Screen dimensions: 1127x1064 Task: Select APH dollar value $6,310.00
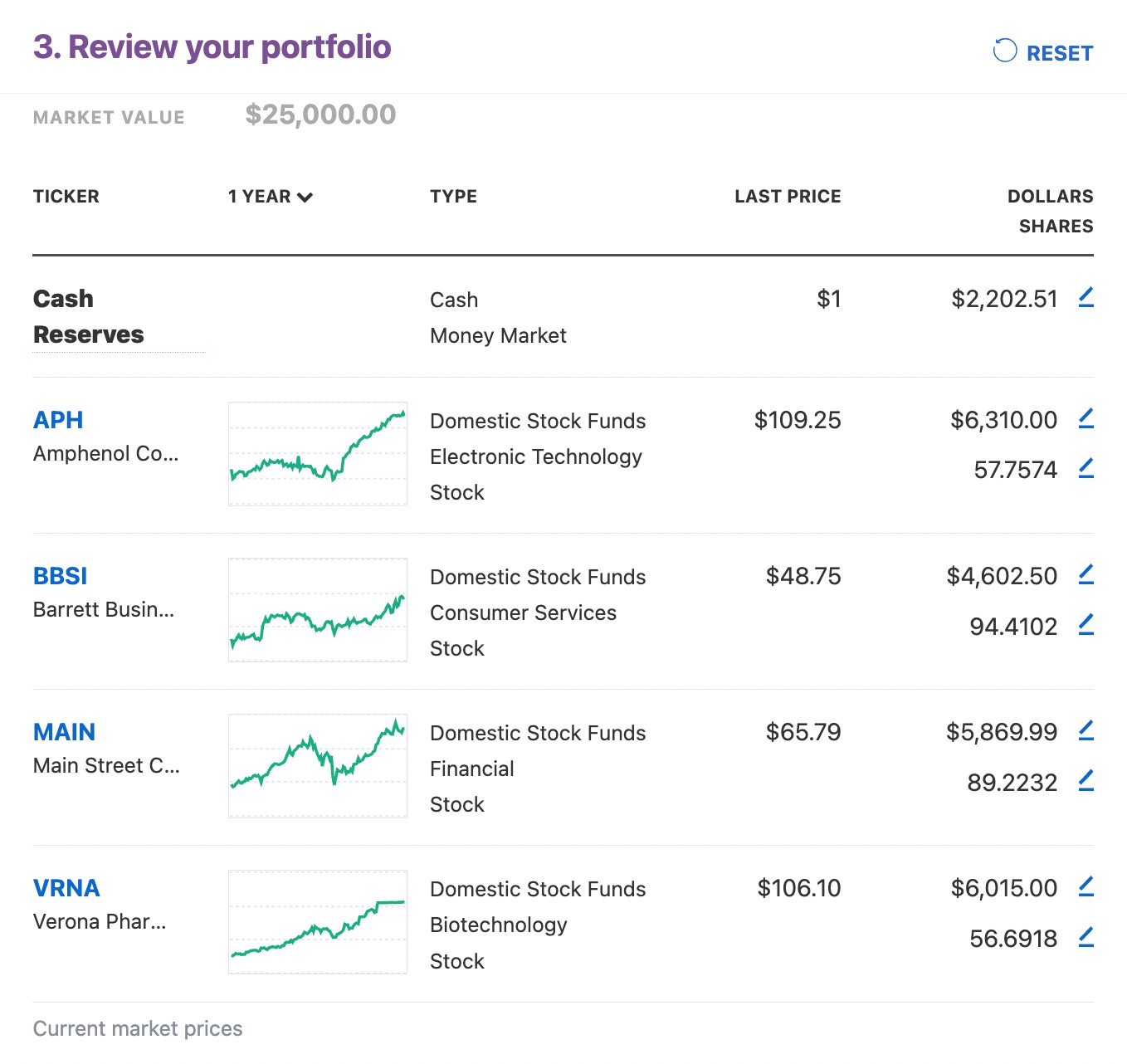coord(1004,420)
